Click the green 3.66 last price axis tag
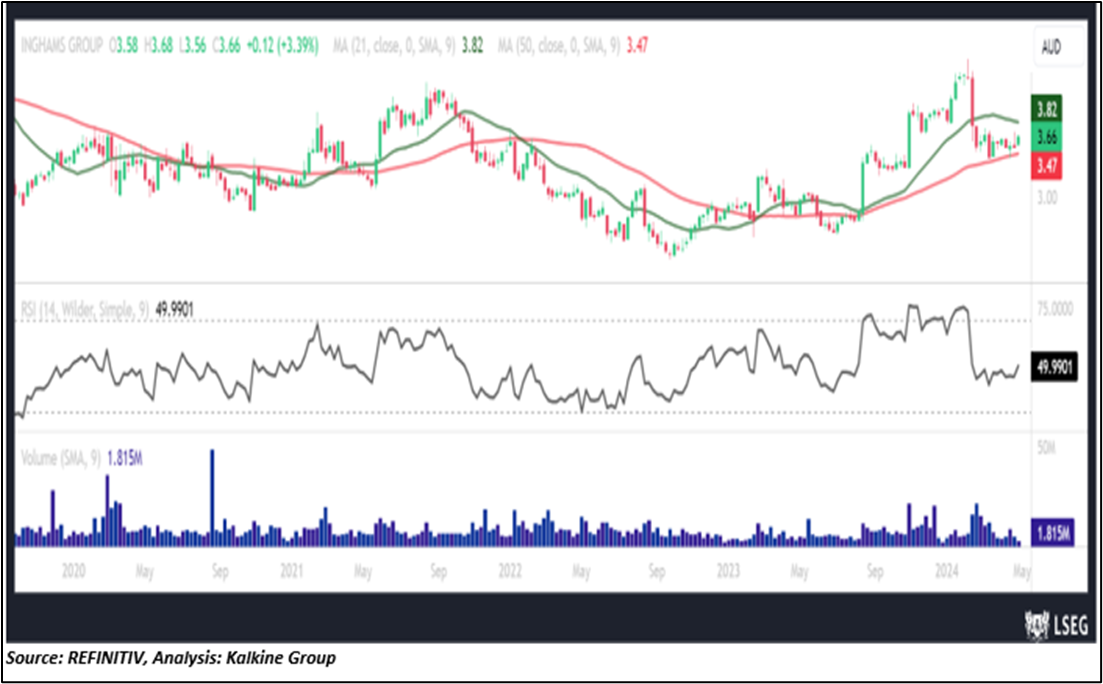The image size is (1103, 684). tap(1047, 137)
